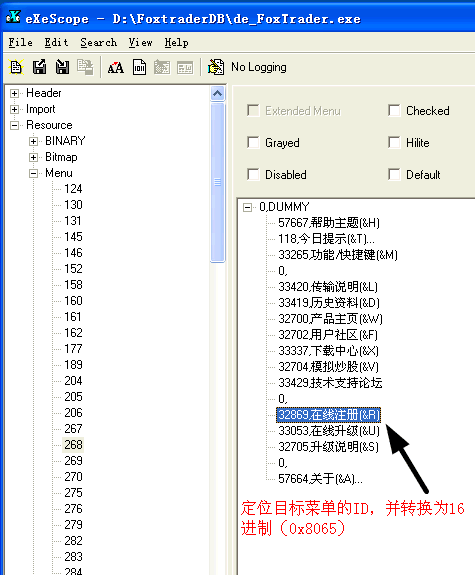Select item 32869,在线注册(&R)
Viewport: 475px width, 575px height.
[329, 415]
